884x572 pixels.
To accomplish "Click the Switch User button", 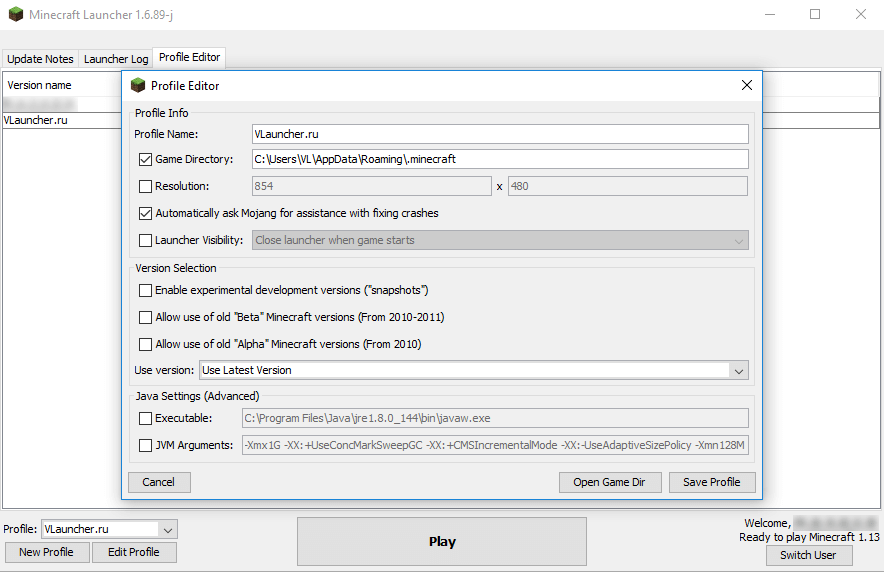I will (808, 555).
